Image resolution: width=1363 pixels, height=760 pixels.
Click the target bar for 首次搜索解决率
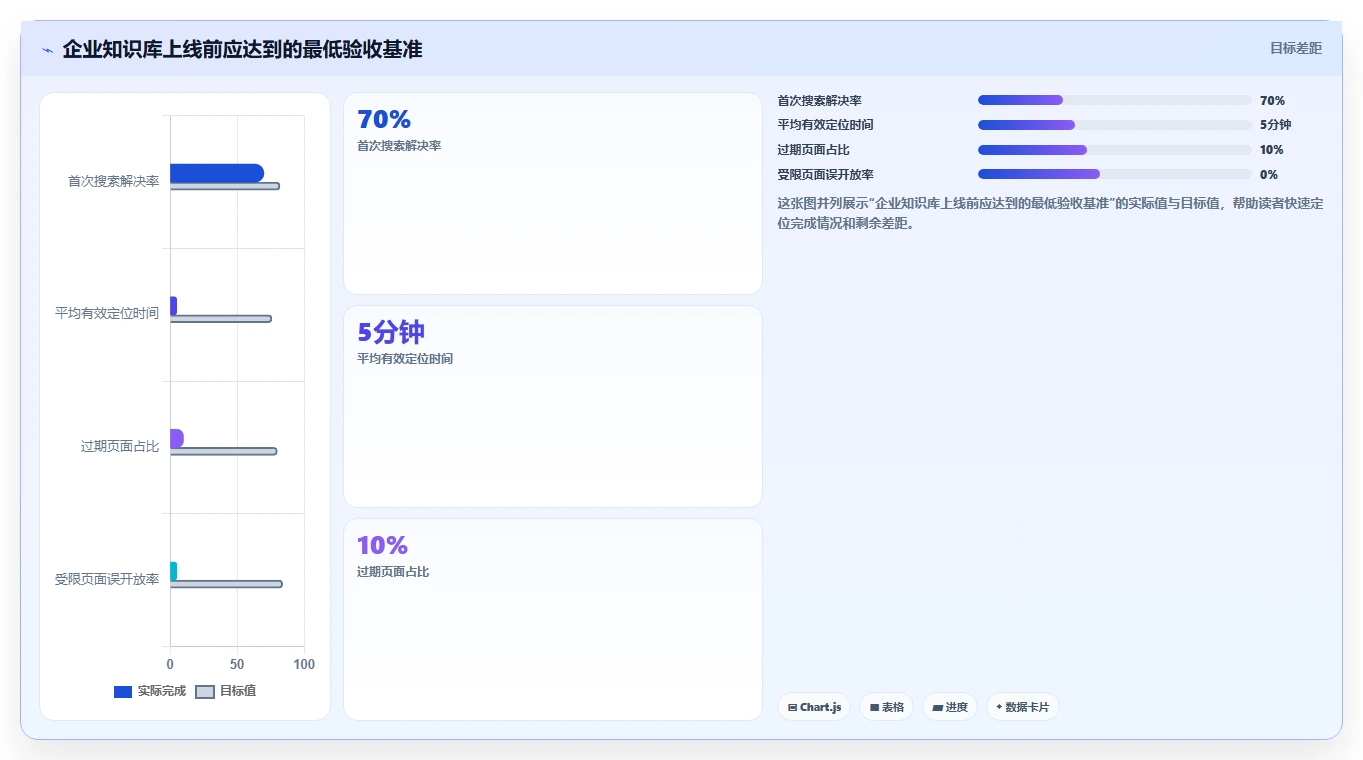point(225,186)
